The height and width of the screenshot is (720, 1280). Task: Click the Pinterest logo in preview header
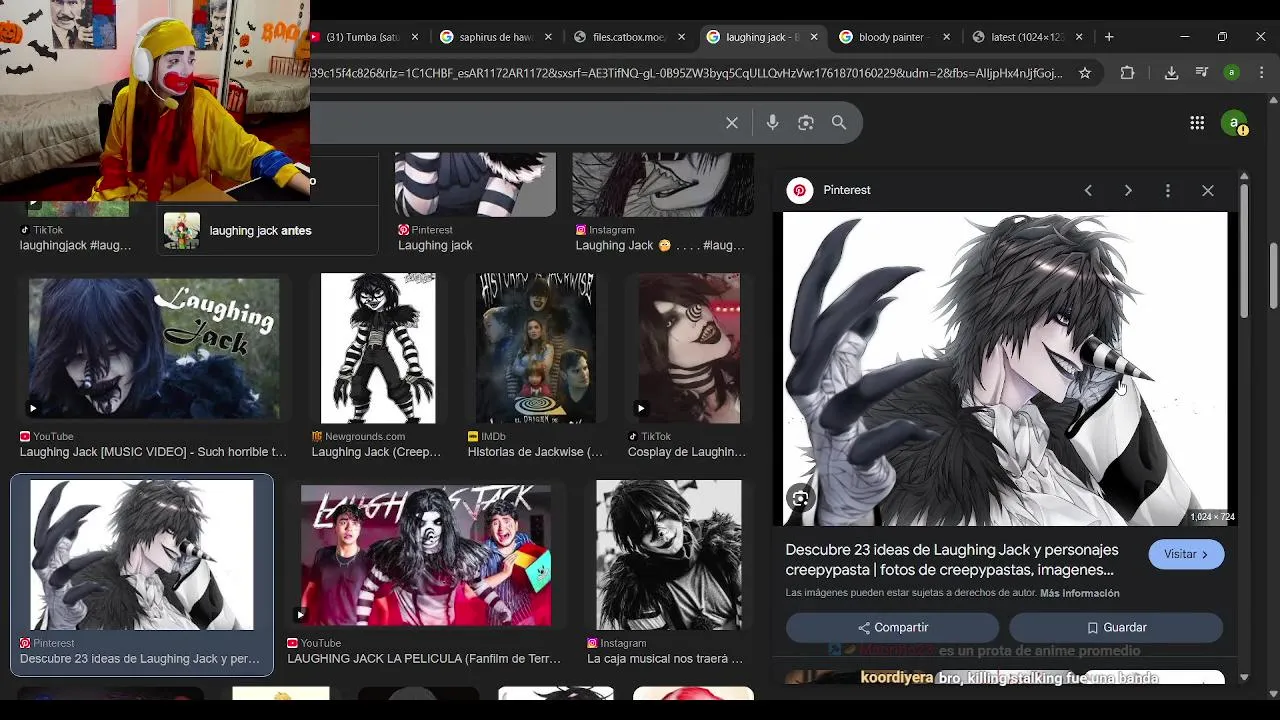coord(799,190)
